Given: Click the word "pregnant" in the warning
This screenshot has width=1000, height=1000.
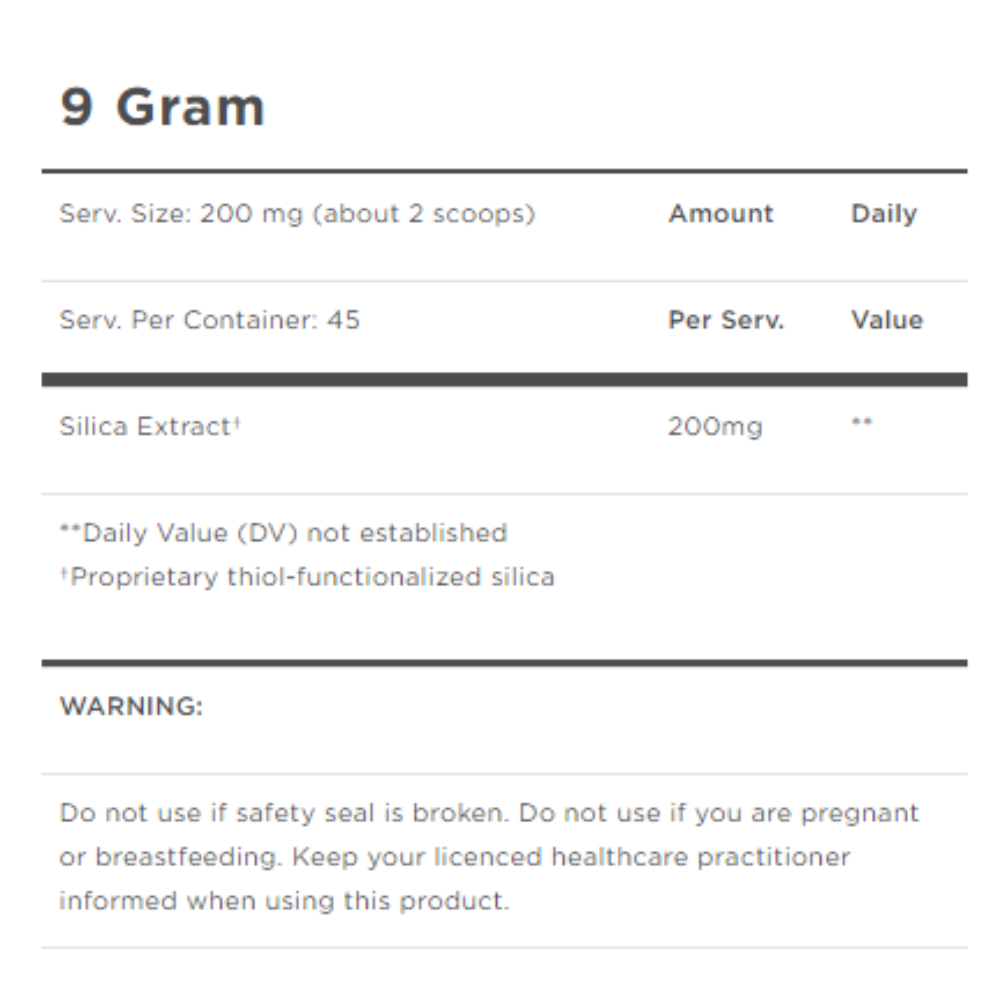Looking at the screenshot, I should pos(859,813).
